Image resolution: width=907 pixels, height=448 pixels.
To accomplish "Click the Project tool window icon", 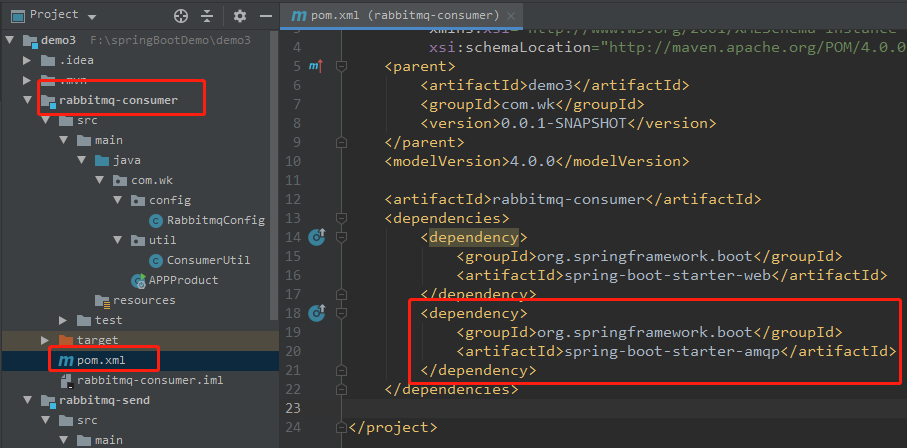I will (19, 16).
